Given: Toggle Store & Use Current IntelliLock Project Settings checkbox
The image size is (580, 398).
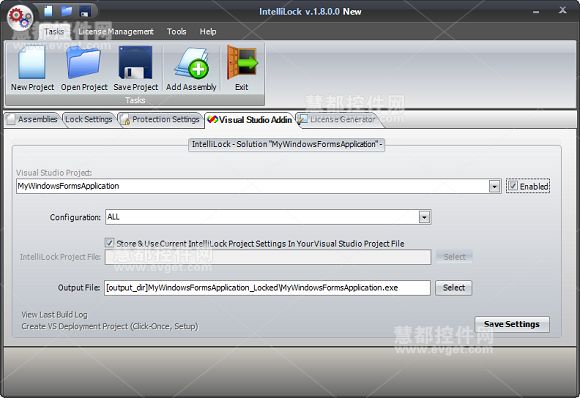Looking at the screenshot, I should point(109,243).
